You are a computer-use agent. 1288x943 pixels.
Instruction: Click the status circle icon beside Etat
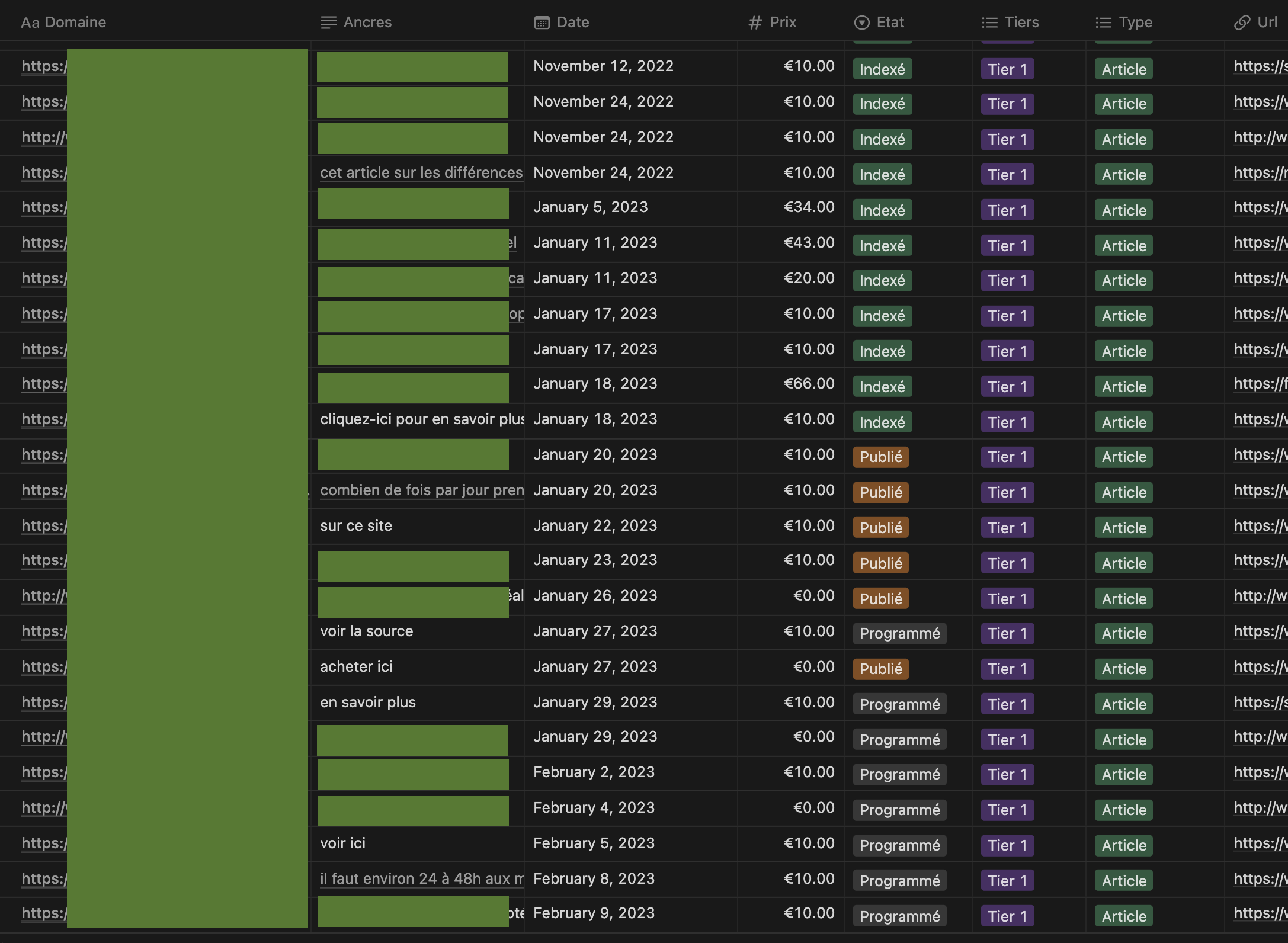(x=861, y=23)
